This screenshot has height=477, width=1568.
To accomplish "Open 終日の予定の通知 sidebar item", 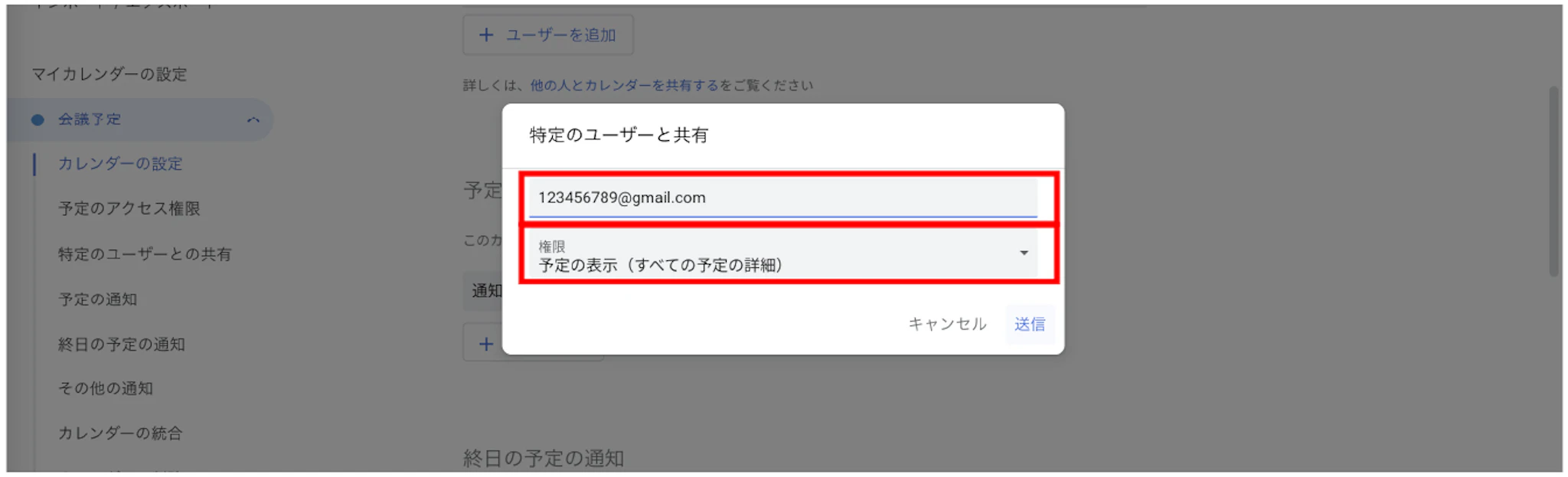I will tap(122, 345).
